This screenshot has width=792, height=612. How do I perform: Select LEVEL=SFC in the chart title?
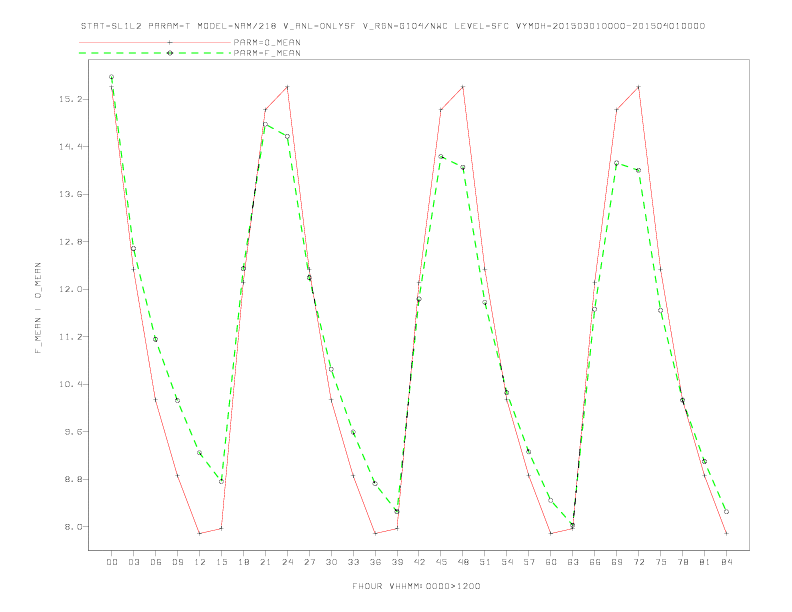click(481, 26)
